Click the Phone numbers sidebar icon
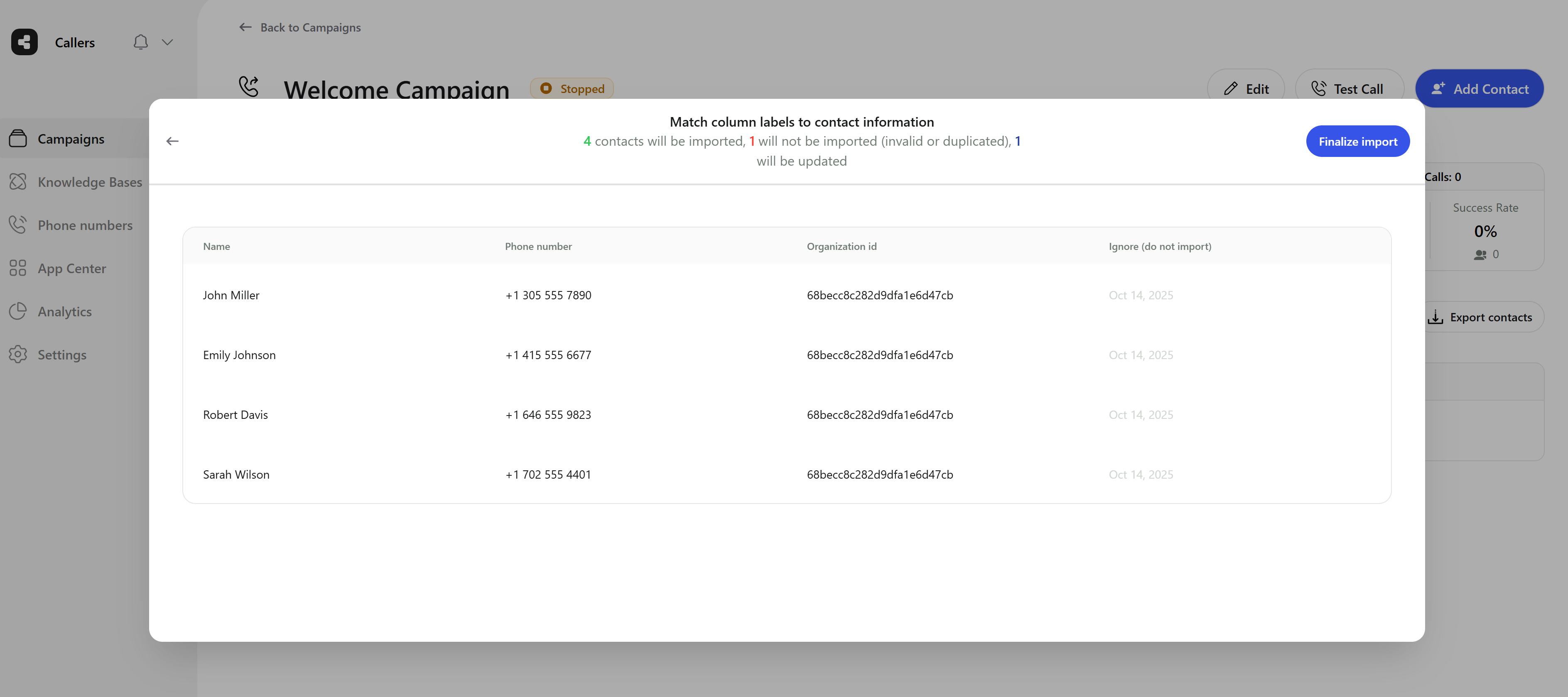Screen dimensions: 1568x697 [x=17, y=225]
